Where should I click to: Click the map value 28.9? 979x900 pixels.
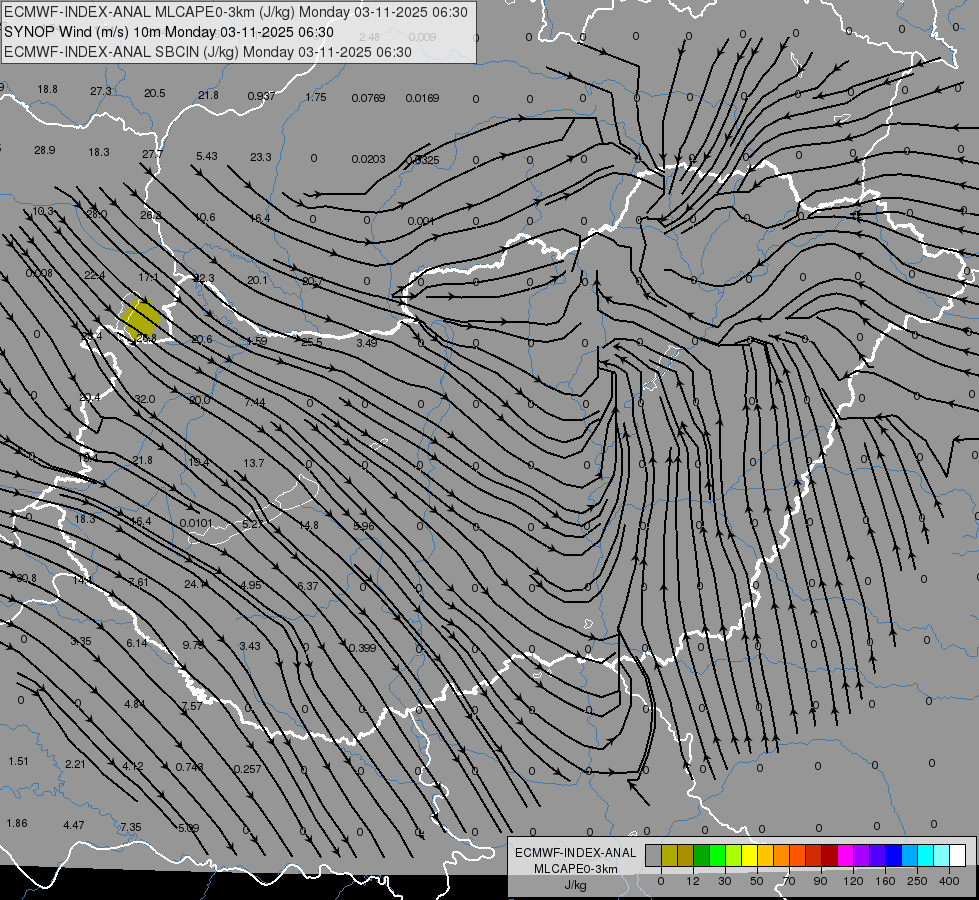(45, 151)
